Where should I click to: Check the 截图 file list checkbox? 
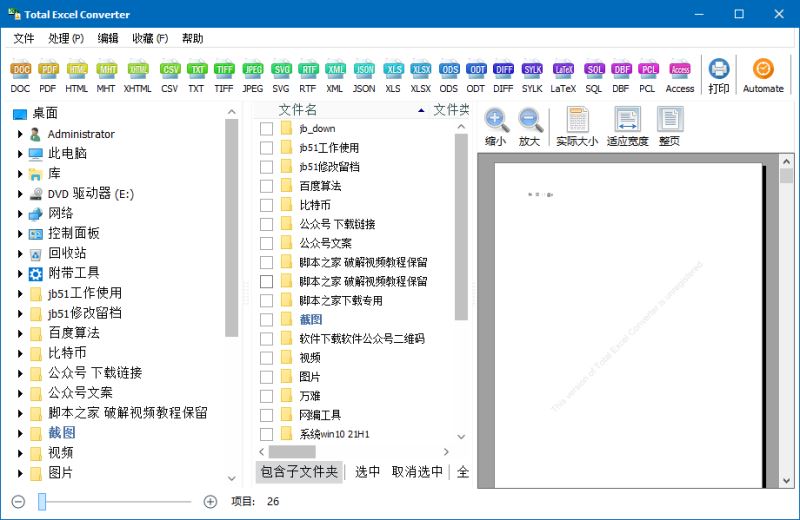click(x=266, y=319)
